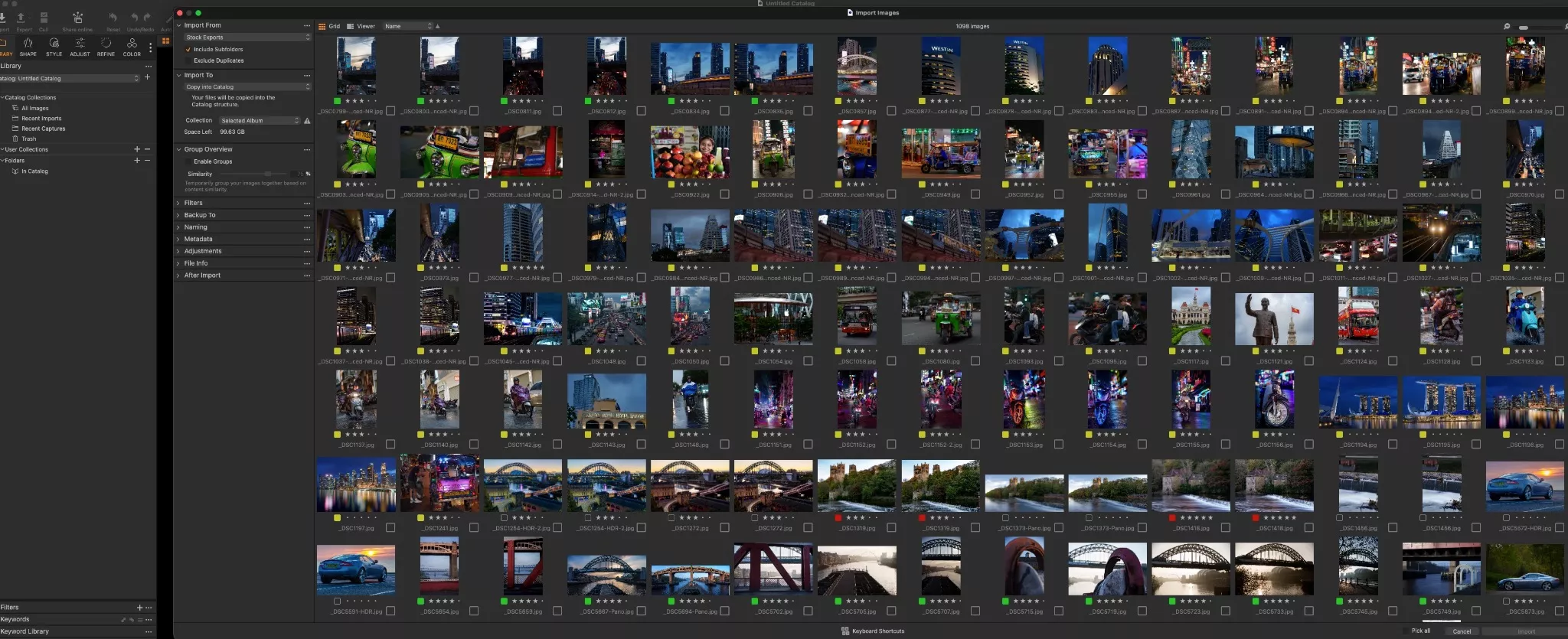This screenshot has height=639, width=1568.
Task: Check the _DSC0799 image pick box
Action: [390, 111]
